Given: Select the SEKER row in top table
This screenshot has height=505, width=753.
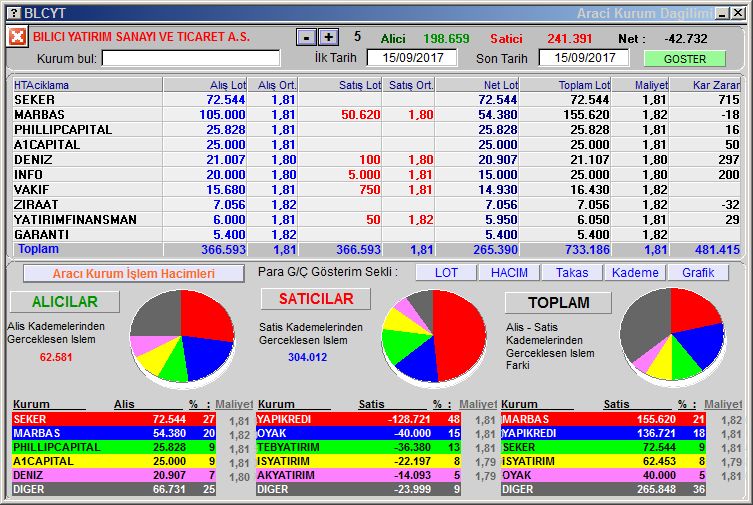Looking at the screenshot, I should [376, 99].
